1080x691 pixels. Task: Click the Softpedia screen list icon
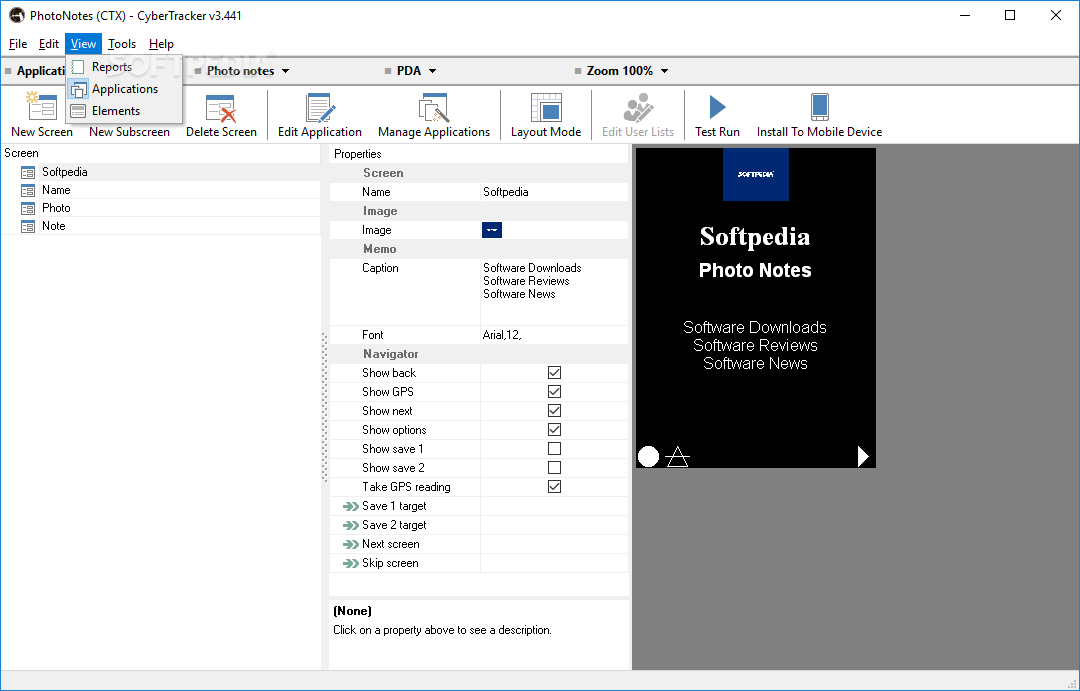(x=28, y=172)
